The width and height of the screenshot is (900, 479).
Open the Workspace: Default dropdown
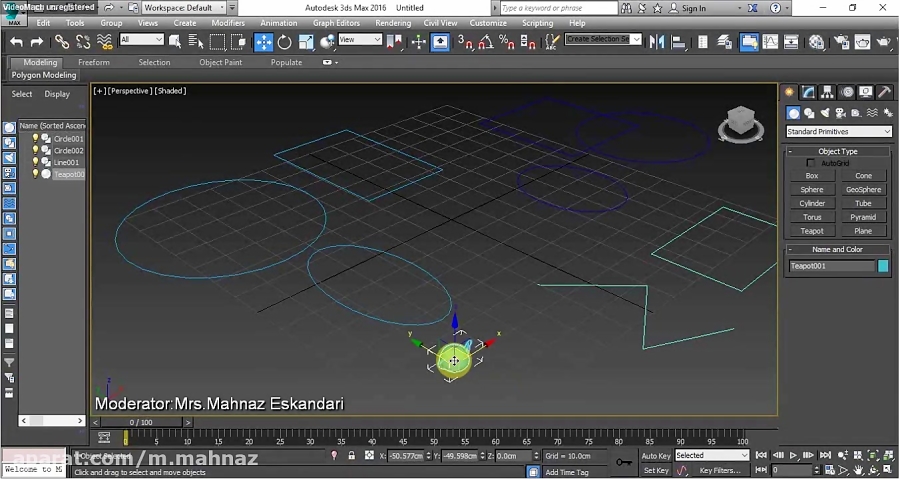(x=184, y=8)
